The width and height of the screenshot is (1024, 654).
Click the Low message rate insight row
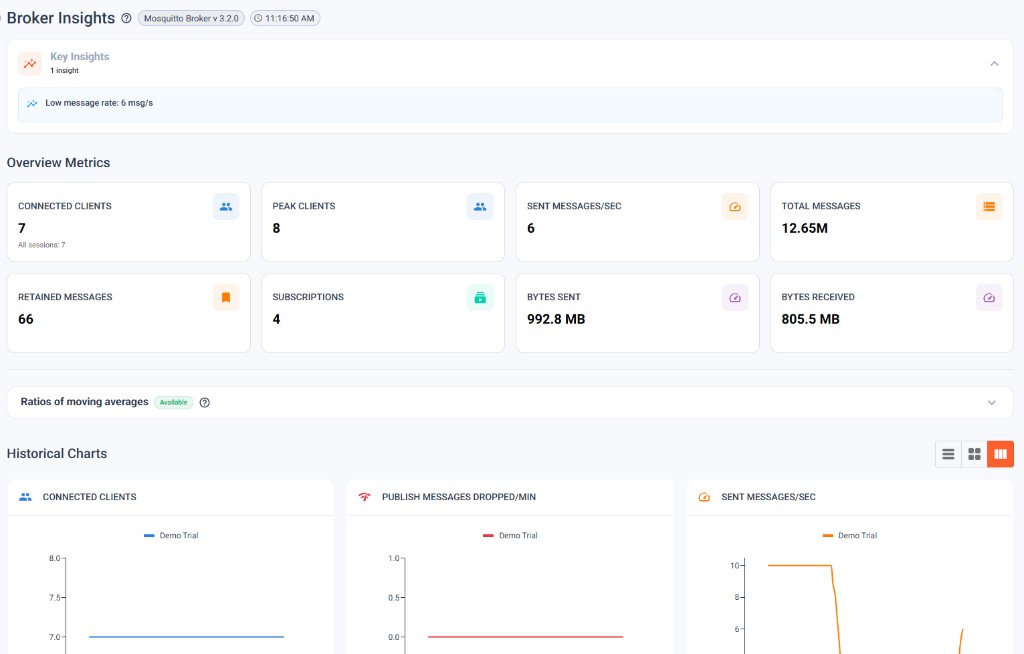tap(510, 105)
